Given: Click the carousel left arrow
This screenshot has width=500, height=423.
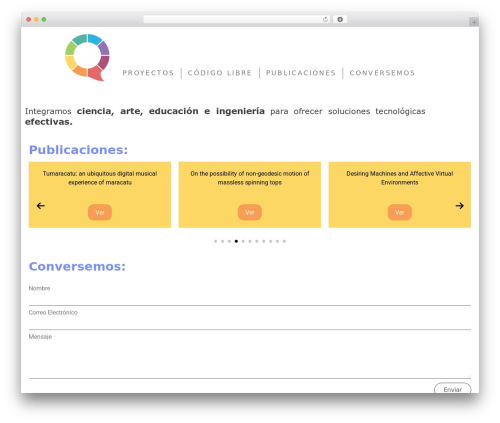Looking at the screenshot, I should [x=41, y=206].
